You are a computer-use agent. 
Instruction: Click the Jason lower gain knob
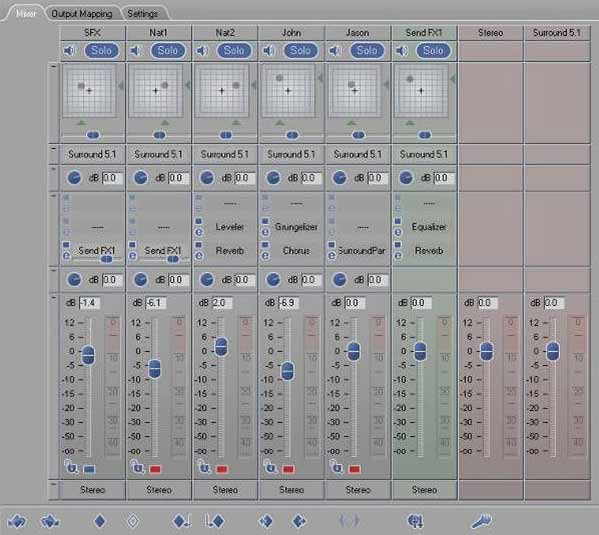click(339, 280)
